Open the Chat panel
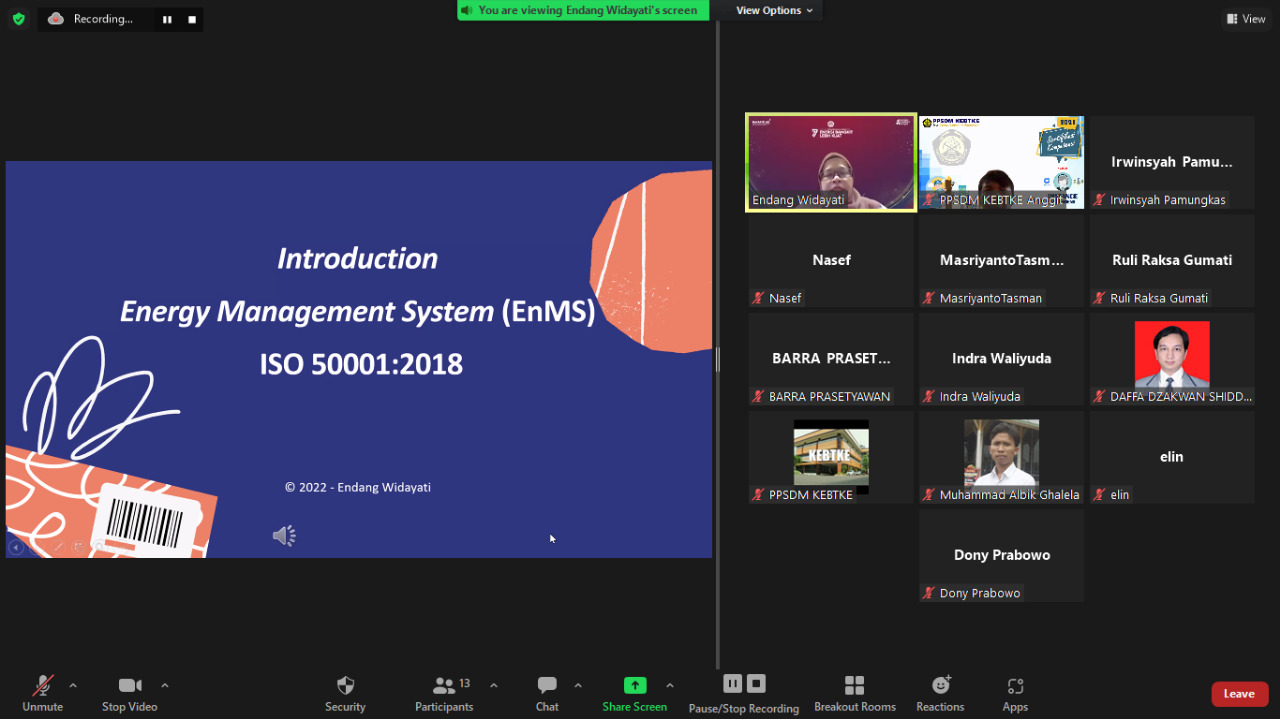The height and width of the screenshot is (719, 1280). 547,692
